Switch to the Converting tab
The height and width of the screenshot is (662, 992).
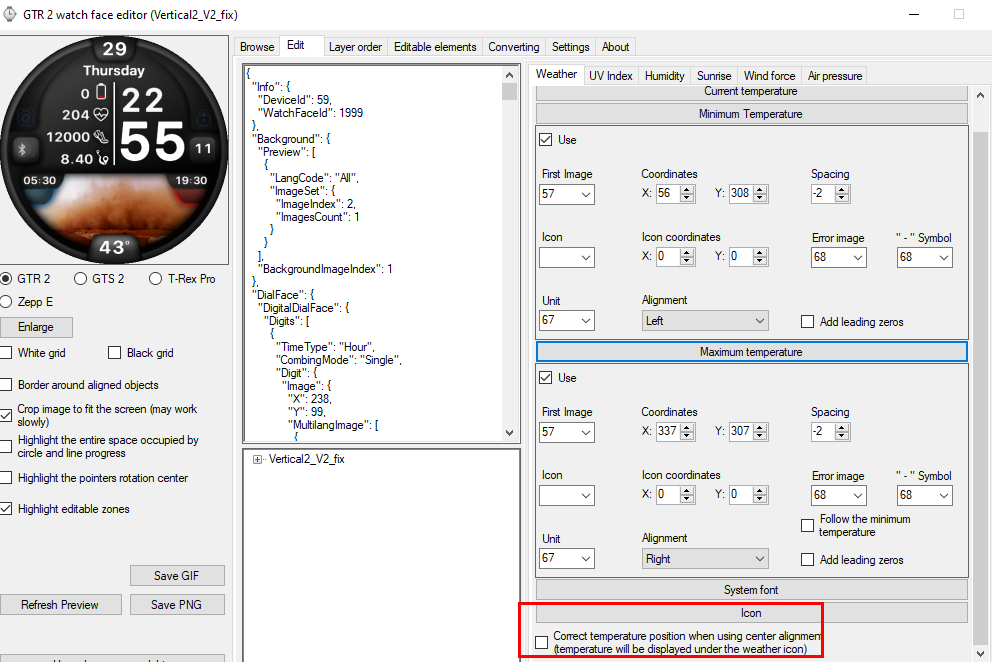tap(513, 47)
